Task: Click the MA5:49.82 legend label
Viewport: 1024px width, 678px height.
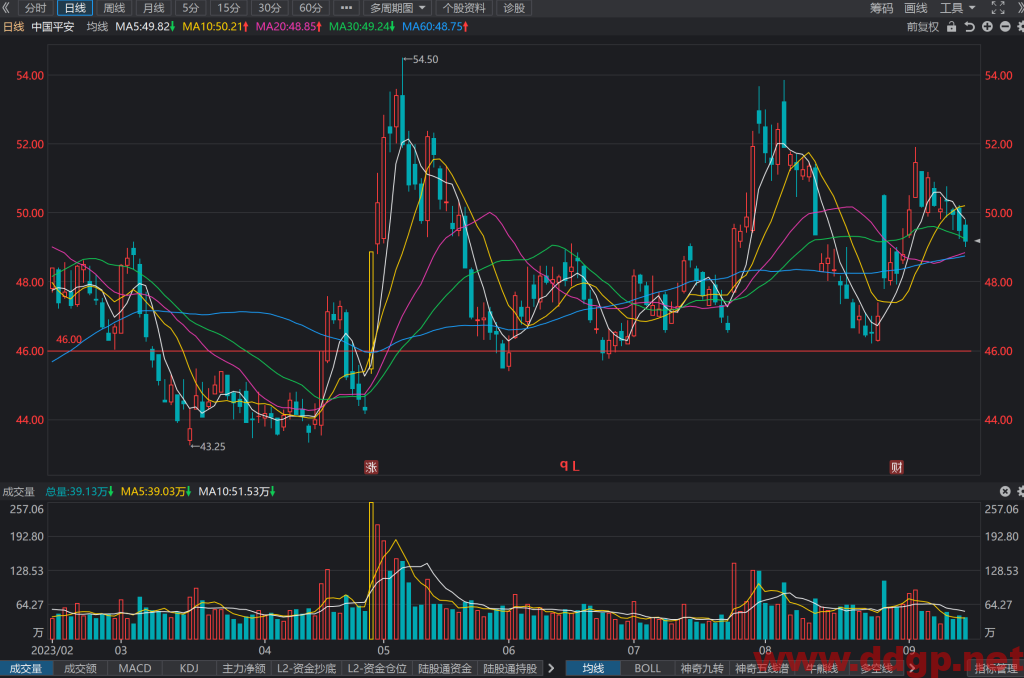Action: [x=145, y=27]
